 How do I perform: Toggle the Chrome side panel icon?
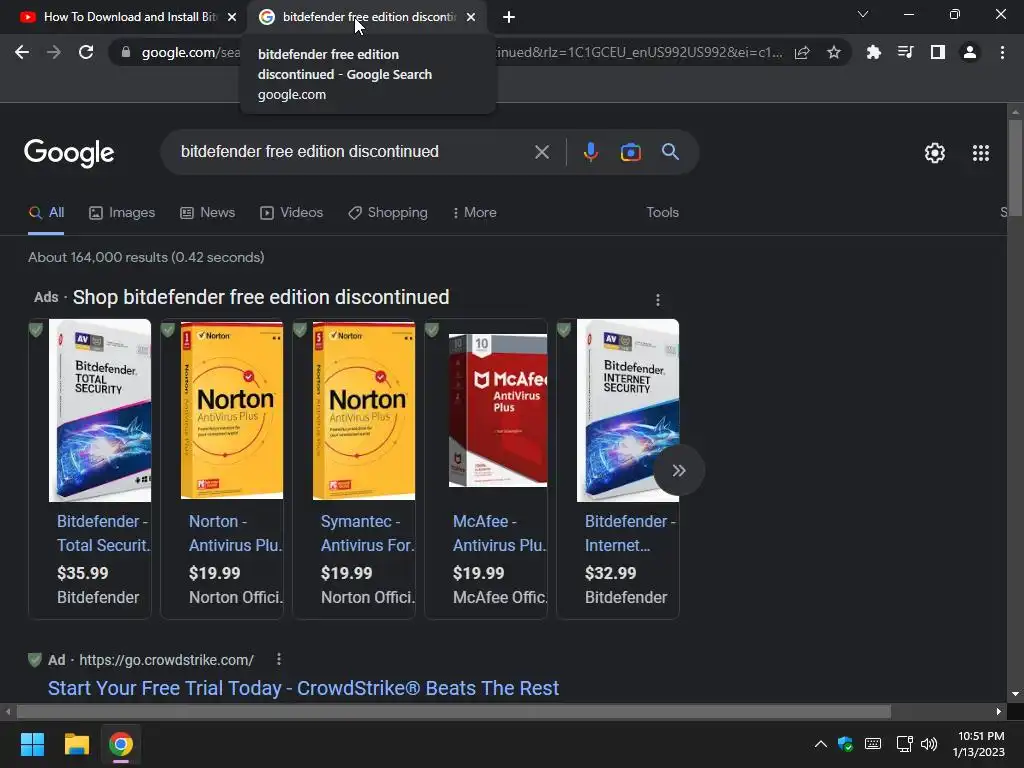pyautogui.click(x=937, y=52)
